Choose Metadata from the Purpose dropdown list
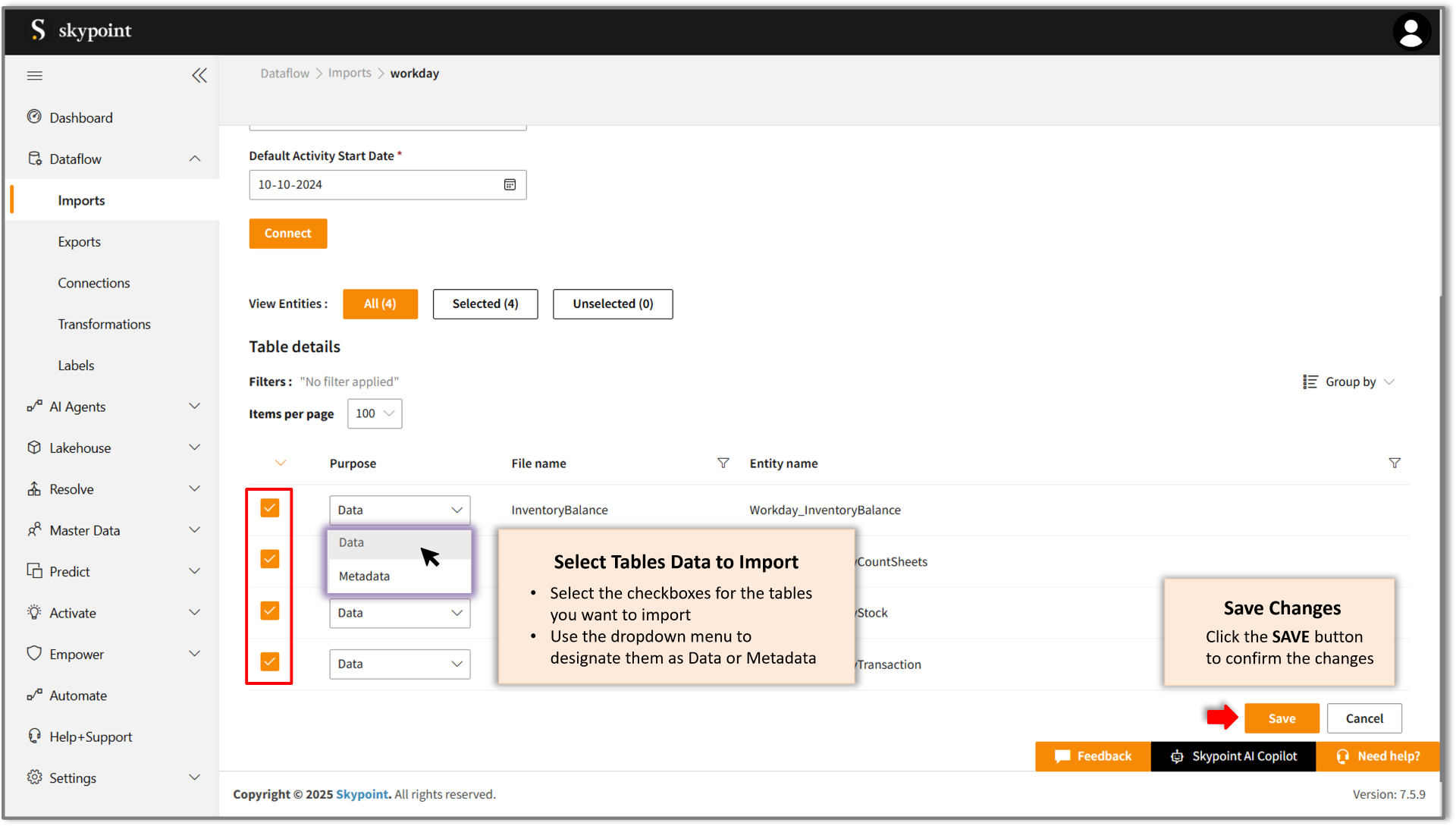 (365, 576)
